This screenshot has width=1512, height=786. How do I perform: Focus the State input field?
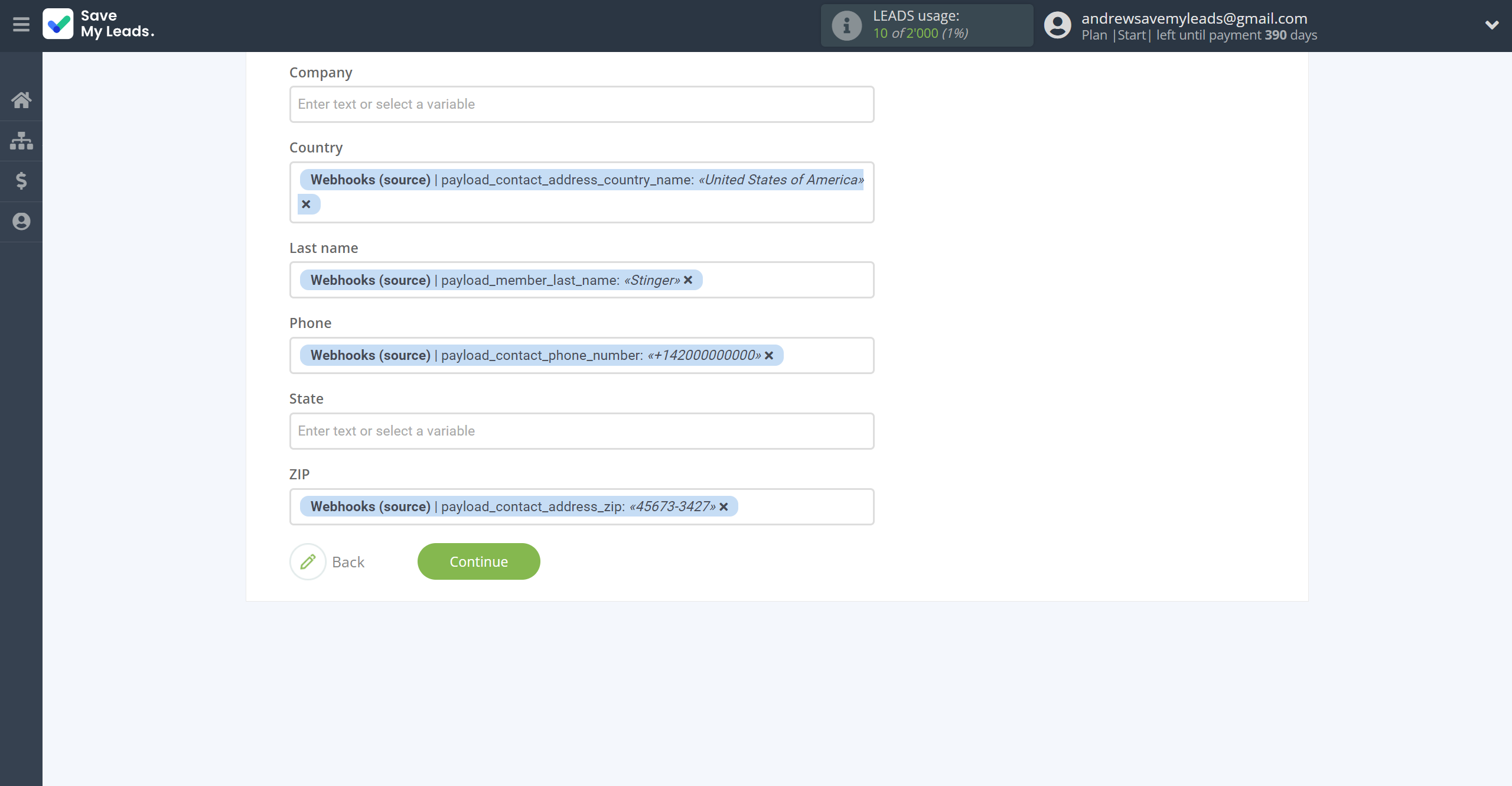pyautogui.click(x=582, y=431)
